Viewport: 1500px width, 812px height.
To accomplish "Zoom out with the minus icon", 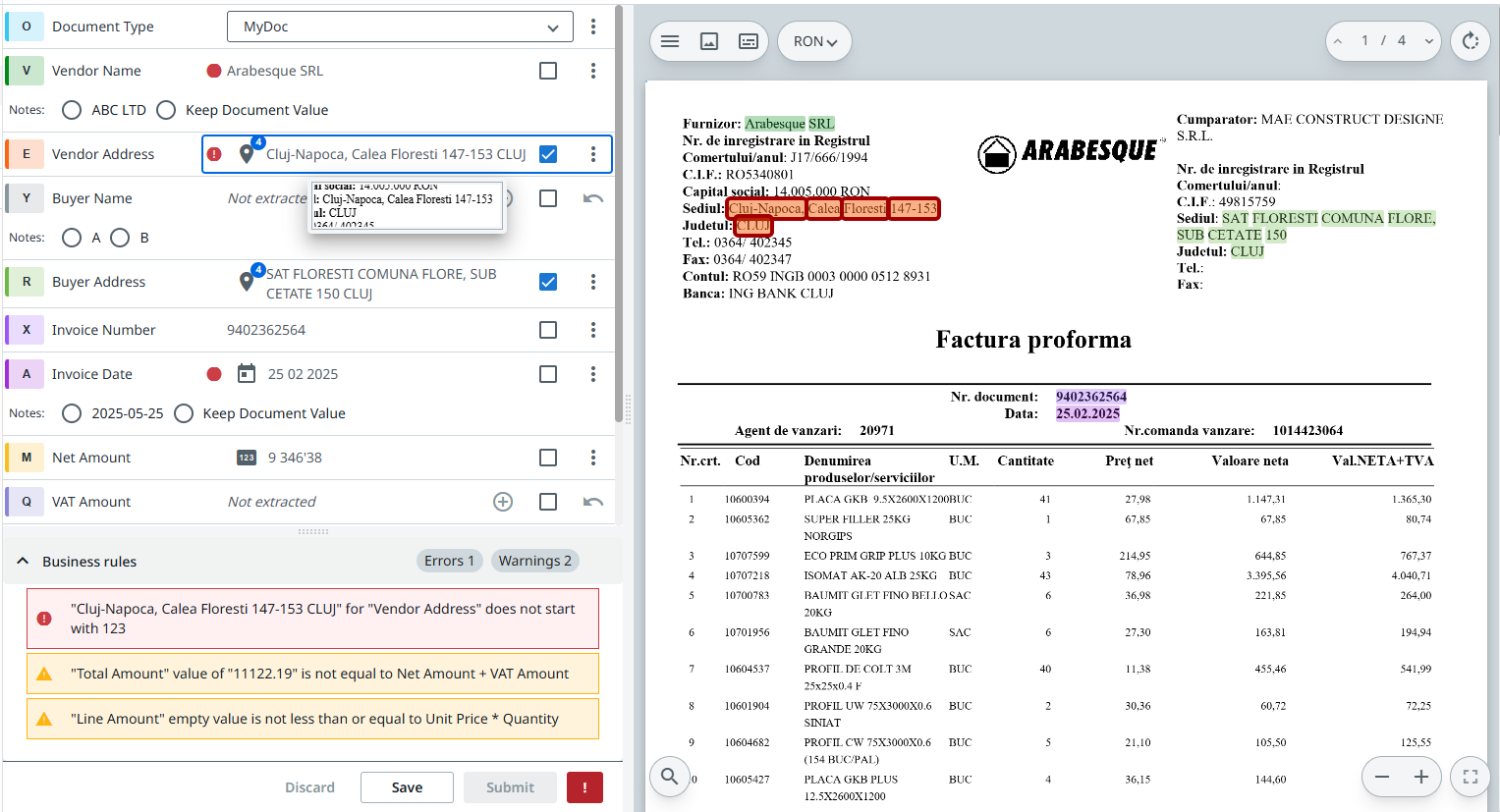I will (x=1382, y=777).
